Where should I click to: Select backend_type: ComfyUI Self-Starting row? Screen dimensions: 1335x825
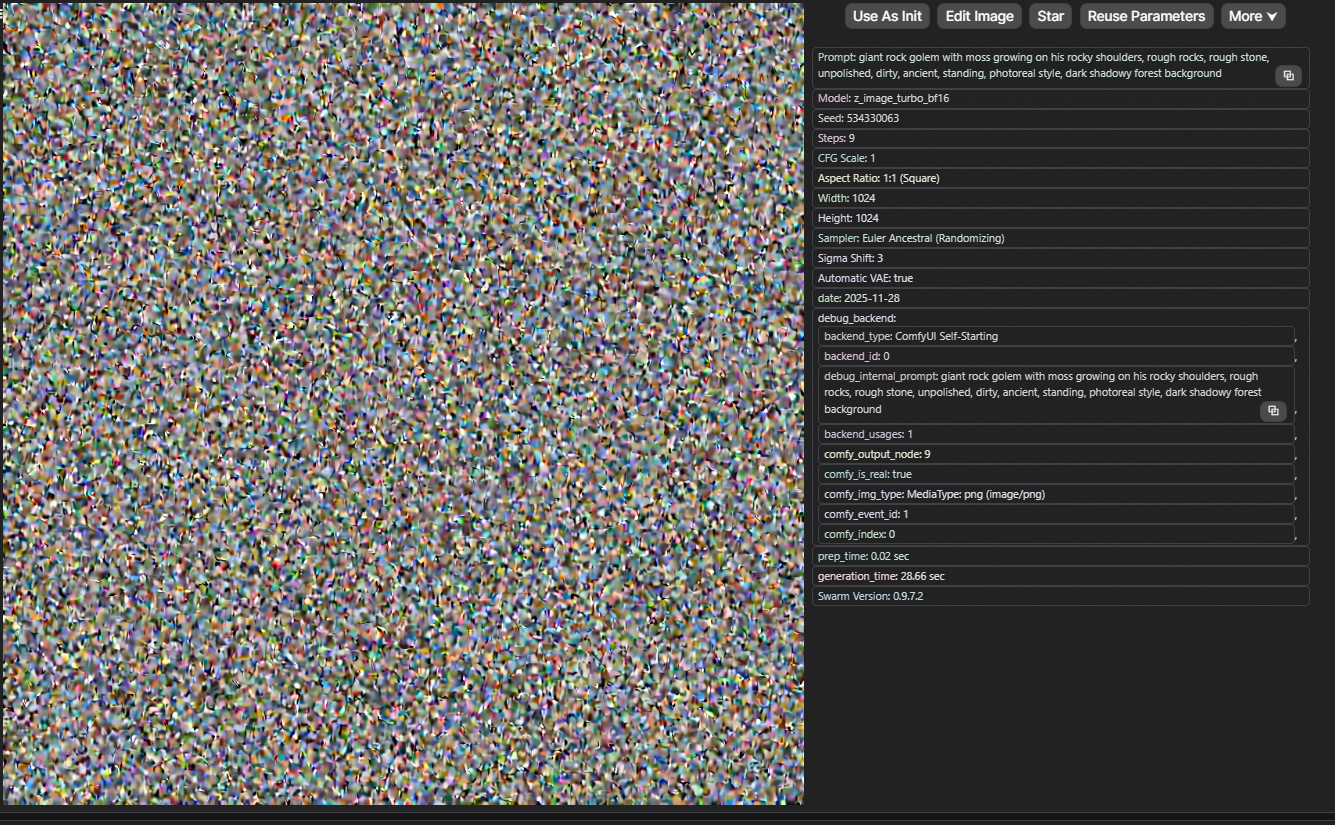1057,336
